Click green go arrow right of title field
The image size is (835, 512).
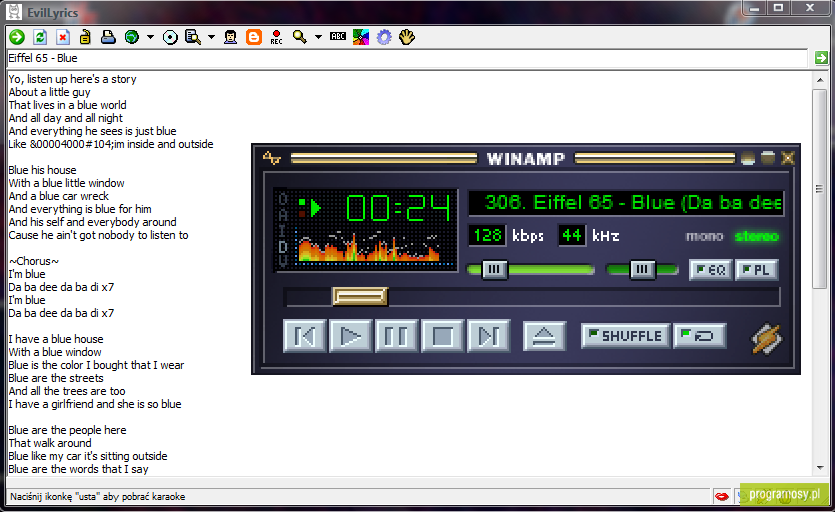[821, 58]
